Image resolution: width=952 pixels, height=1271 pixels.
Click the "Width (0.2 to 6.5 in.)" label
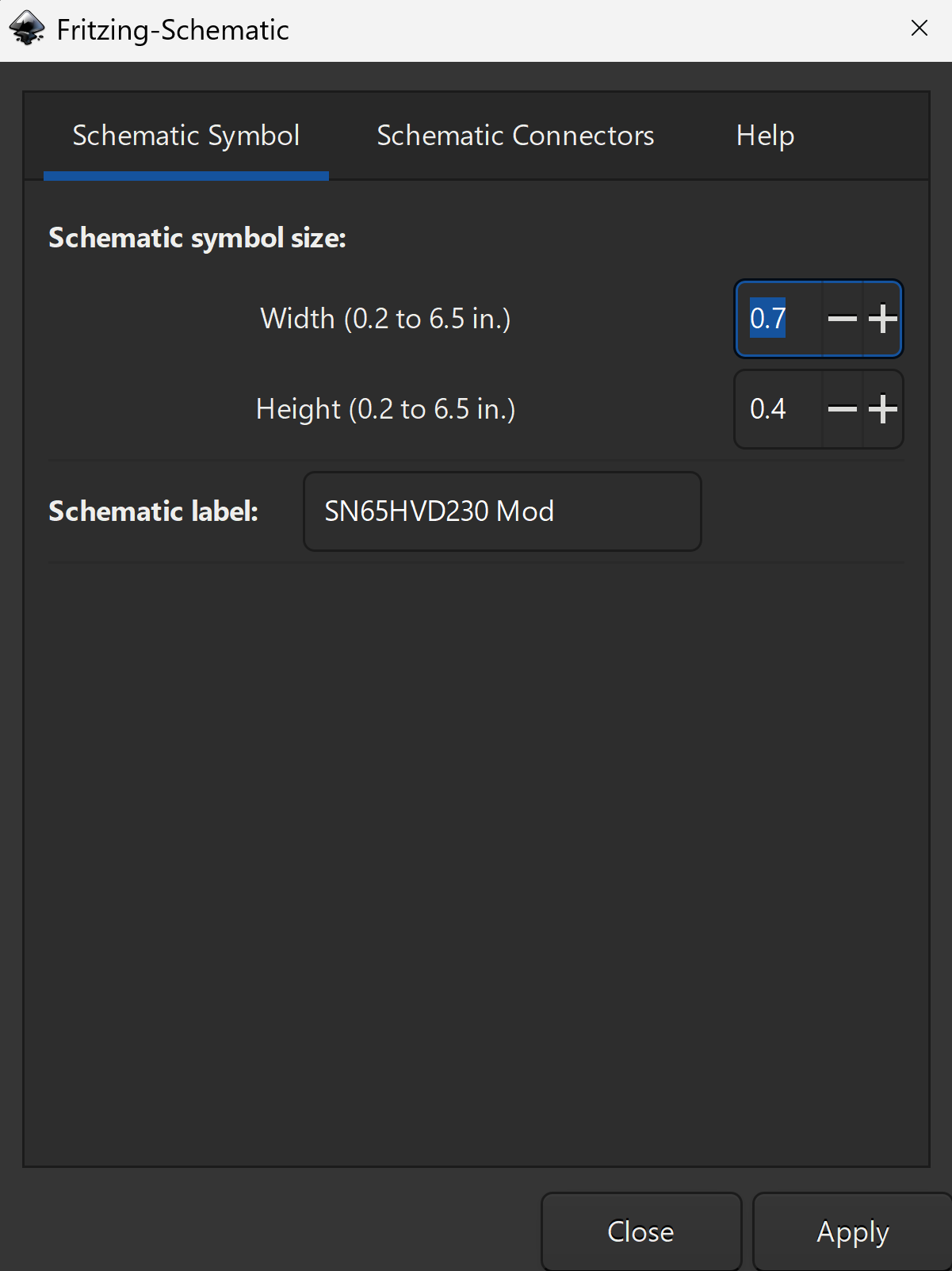click(385, 319)
